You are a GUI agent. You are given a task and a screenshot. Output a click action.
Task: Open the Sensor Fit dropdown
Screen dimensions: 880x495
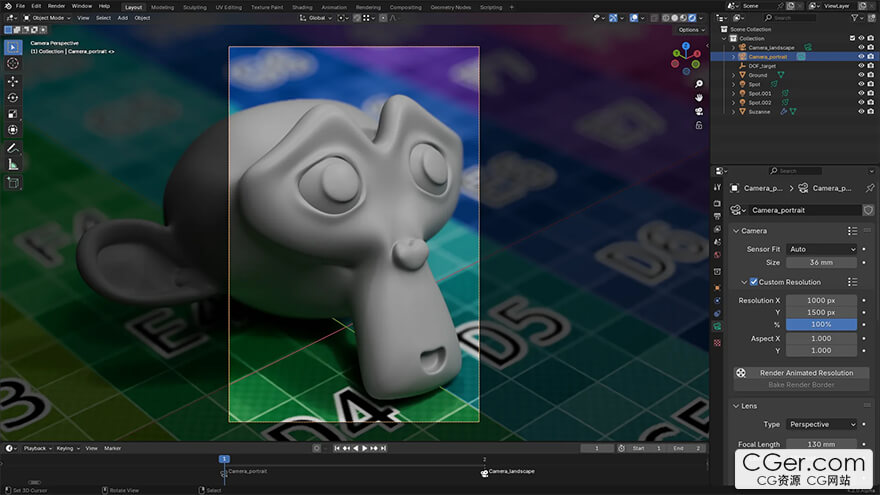(821, 249)
